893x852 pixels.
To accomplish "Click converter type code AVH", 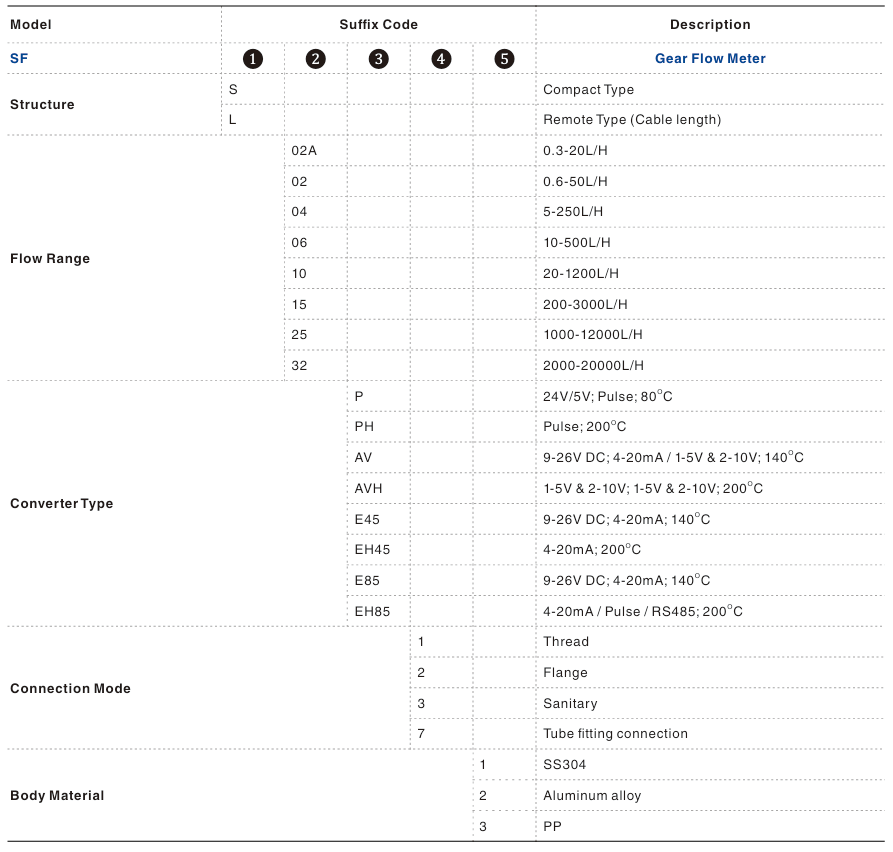I will point(368,489).
